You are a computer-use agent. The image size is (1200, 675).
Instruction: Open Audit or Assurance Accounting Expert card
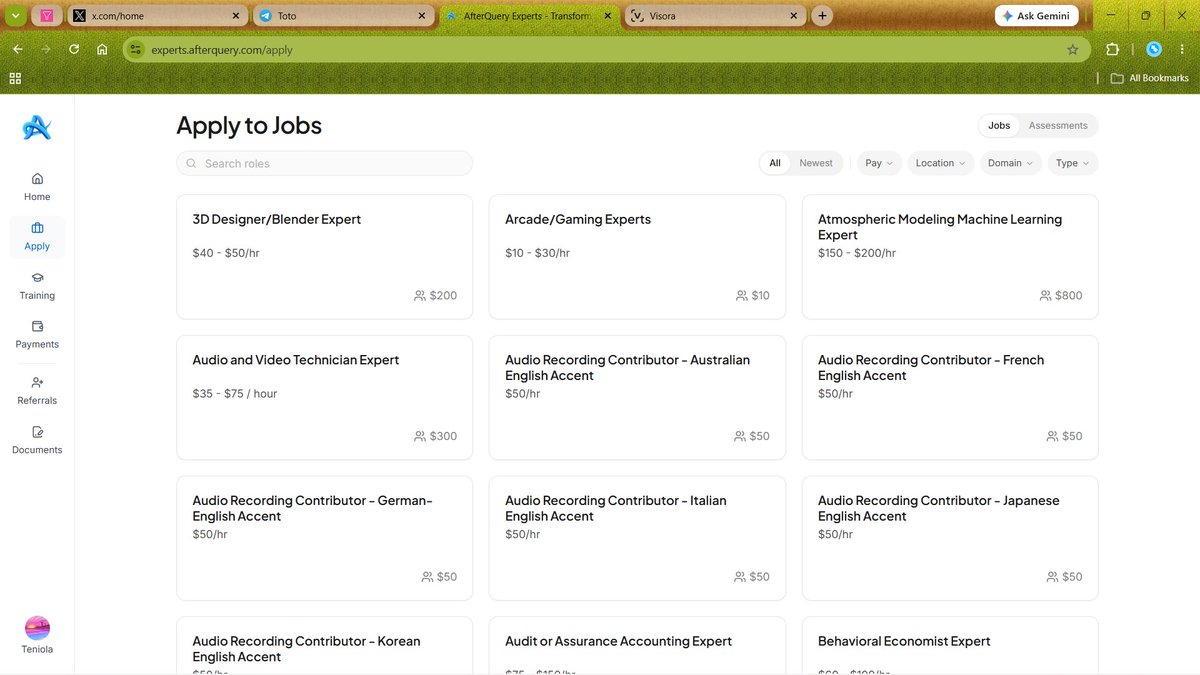pos(637,646)
